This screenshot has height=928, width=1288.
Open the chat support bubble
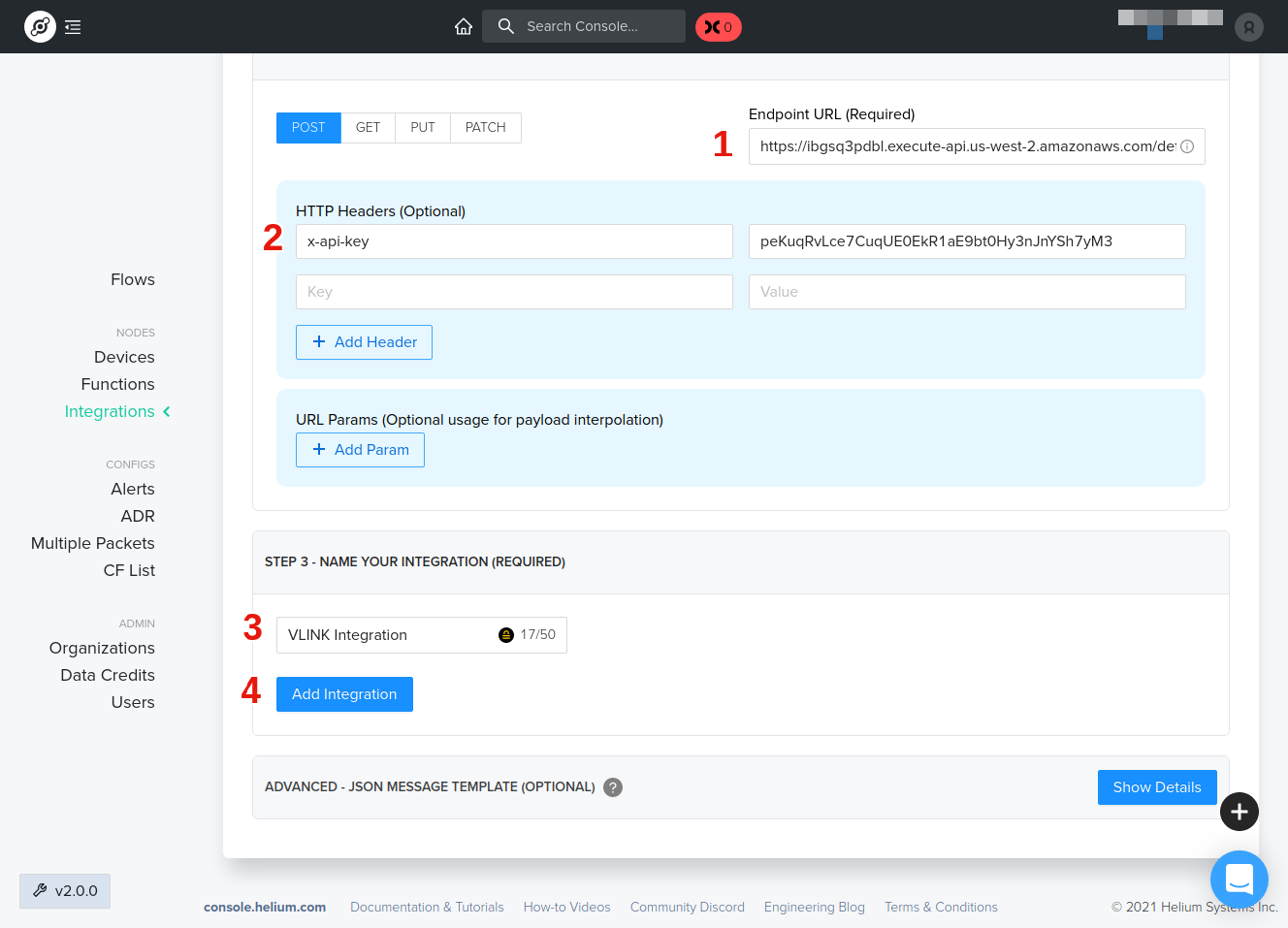(1239, 880)
